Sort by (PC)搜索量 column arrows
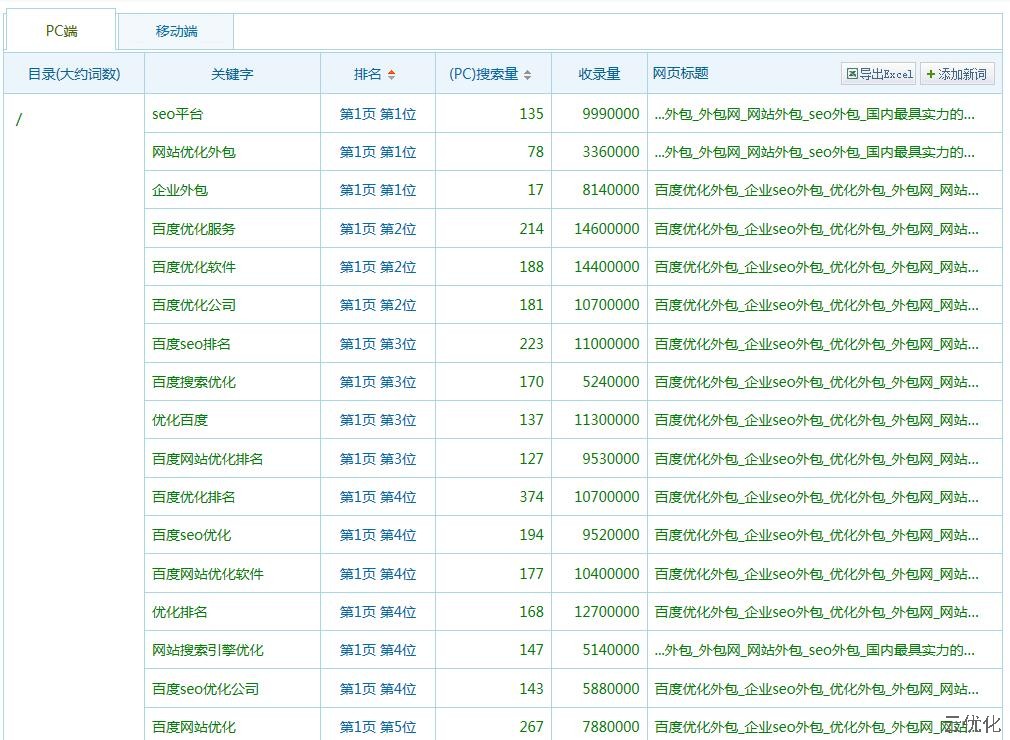The width and height of the screenshot is (1010, 740). [528, 75]
